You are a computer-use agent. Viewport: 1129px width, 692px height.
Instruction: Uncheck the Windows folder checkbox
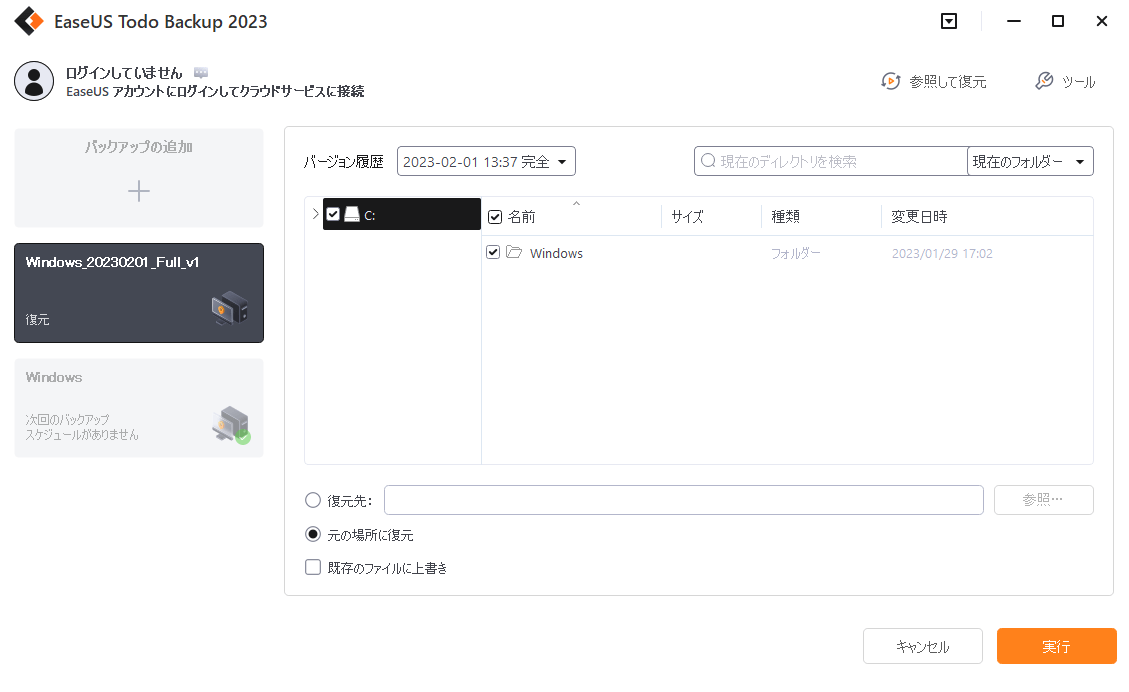coord(493,252)
